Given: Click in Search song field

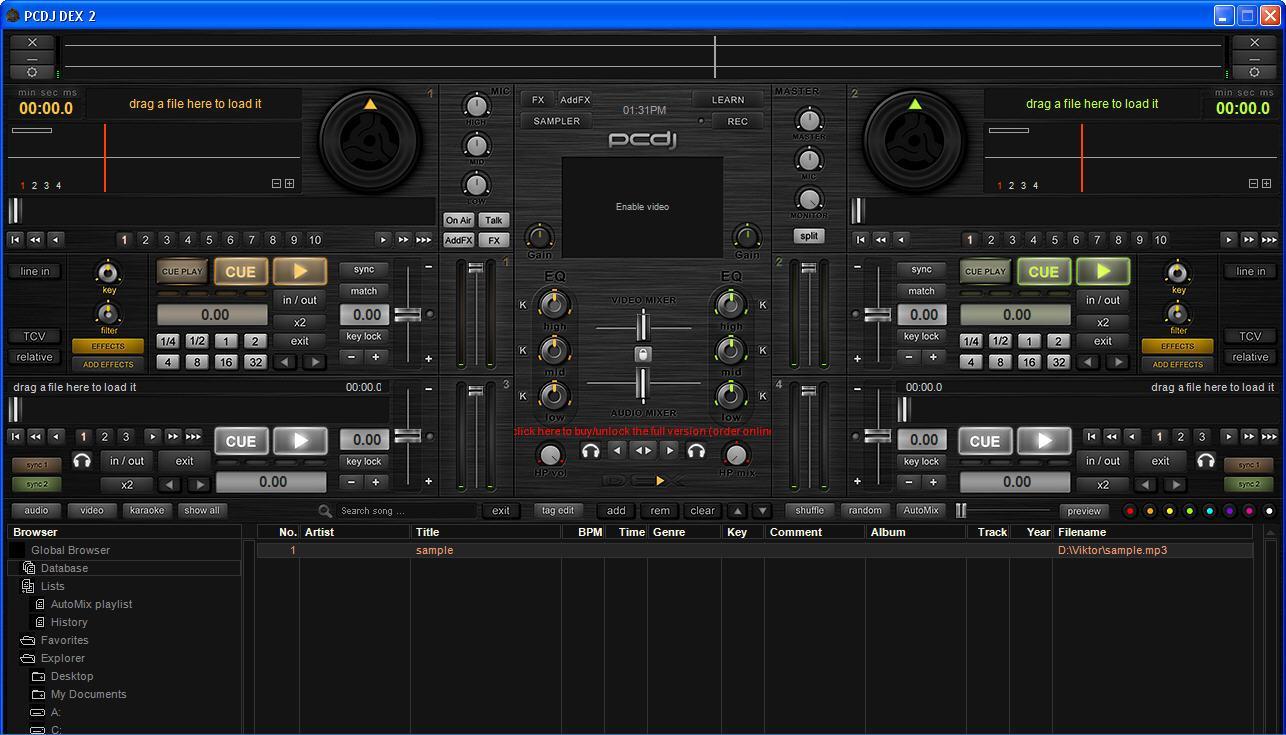Looking at the screenshot, I should [x=405, y=511].
